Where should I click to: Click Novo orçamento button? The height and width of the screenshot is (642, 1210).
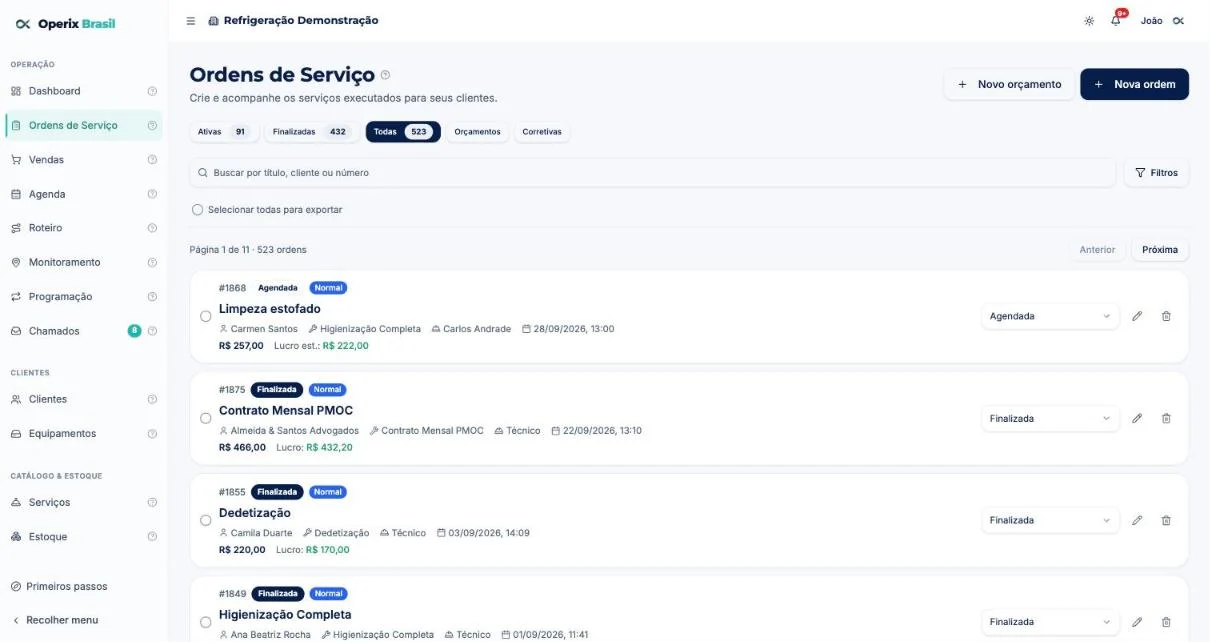(x=1009, y=85)
